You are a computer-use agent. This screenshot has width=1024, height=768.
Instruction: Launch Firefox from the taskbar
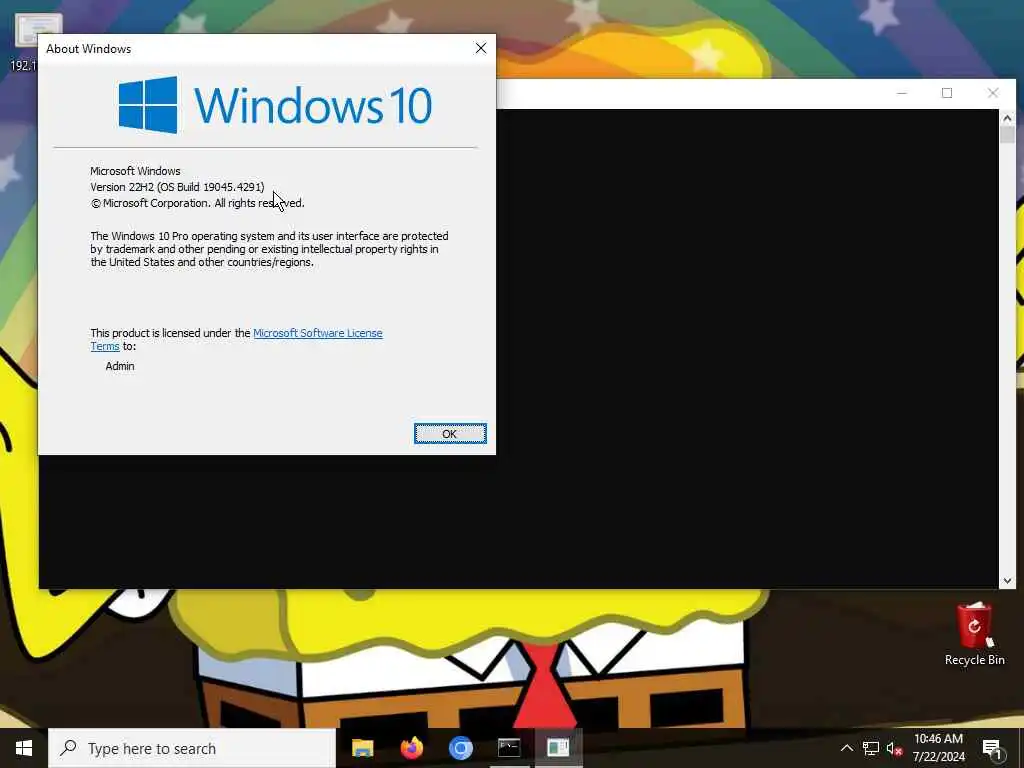(411, 748)
